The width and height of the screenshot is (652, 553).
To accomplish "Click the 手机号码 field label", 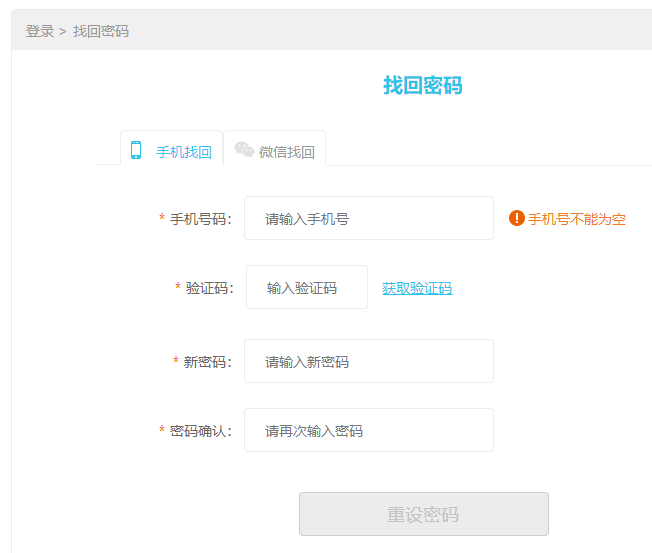I will click(200, 219).
